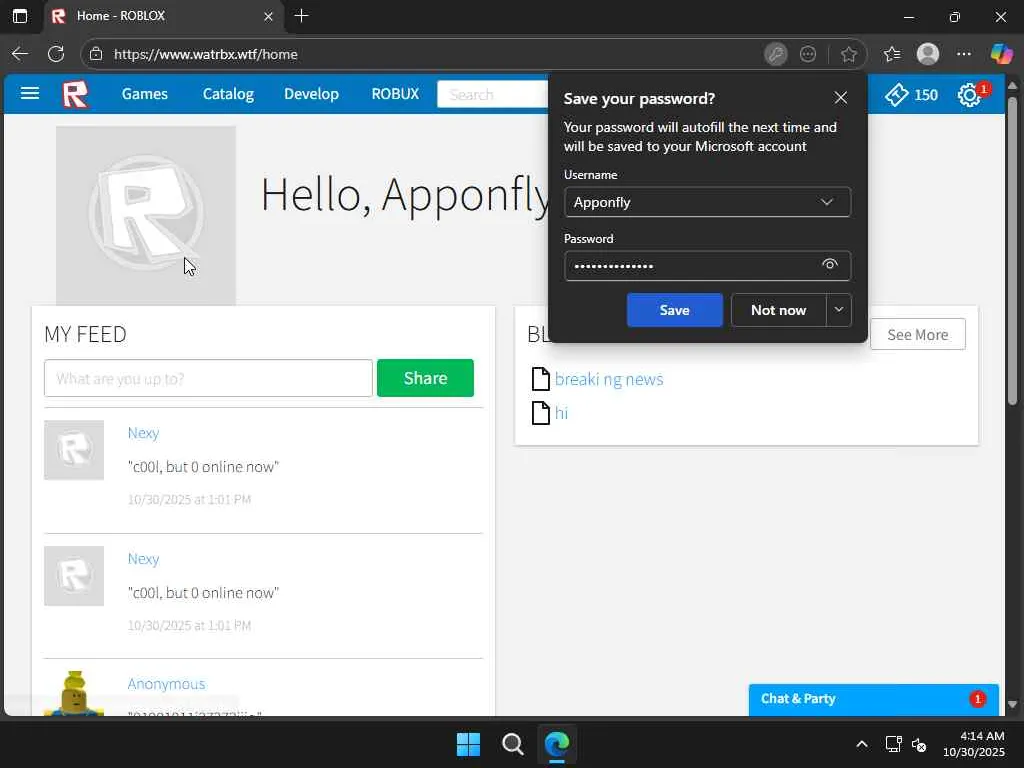1024x768 pixels.
Task: Add this page to favorites star
Action: click(848, 54)
